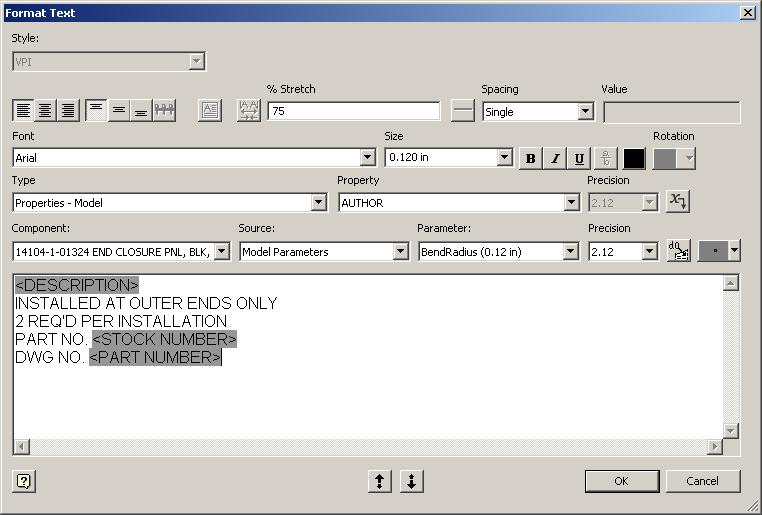Add the selected parameter to text
Image resolution: width=762 pixels, height=515 pixels.
[679, 251]
